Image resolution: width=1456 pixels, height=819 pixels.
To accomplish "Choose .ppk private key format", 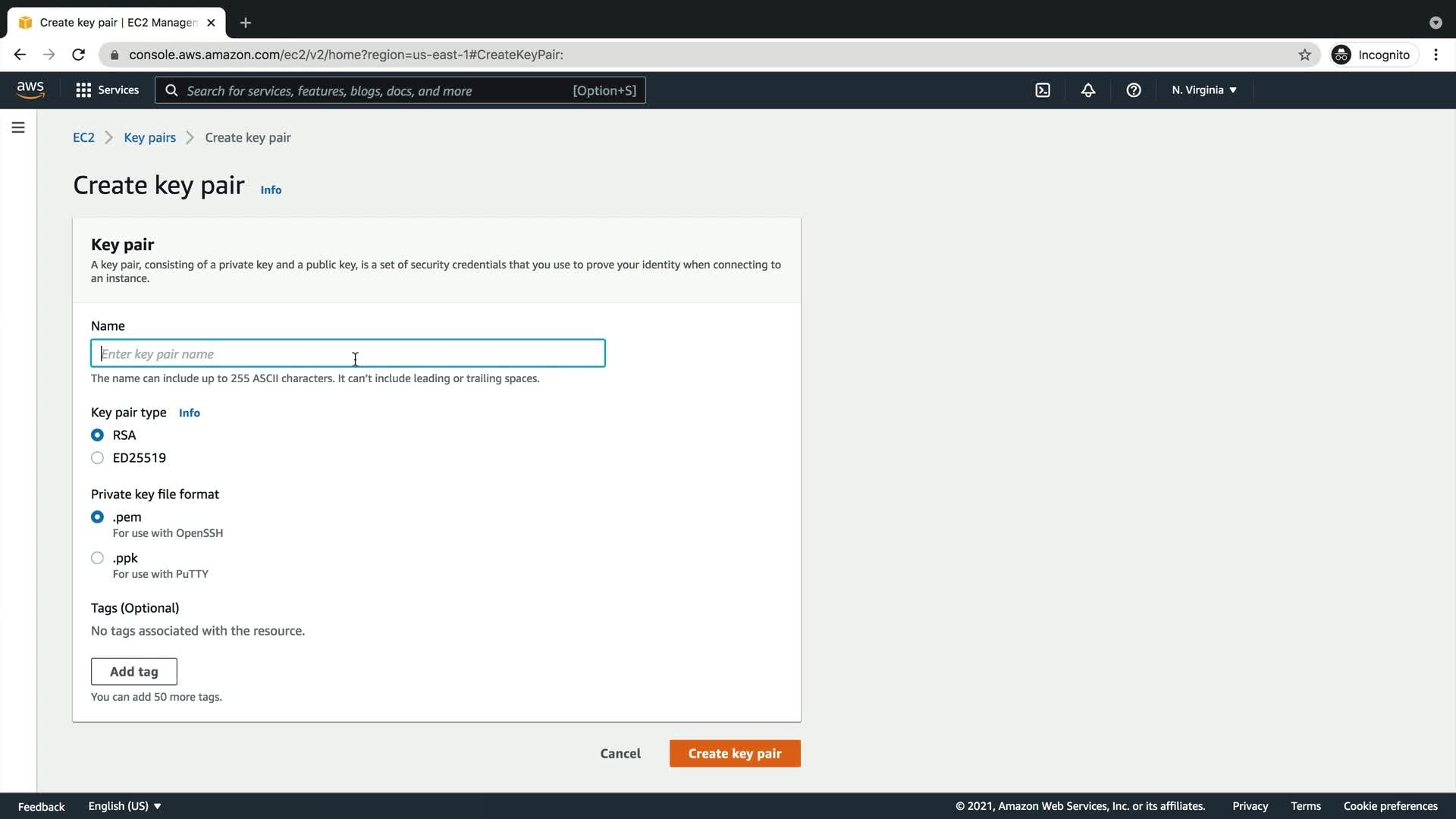I will pos(97,558).
